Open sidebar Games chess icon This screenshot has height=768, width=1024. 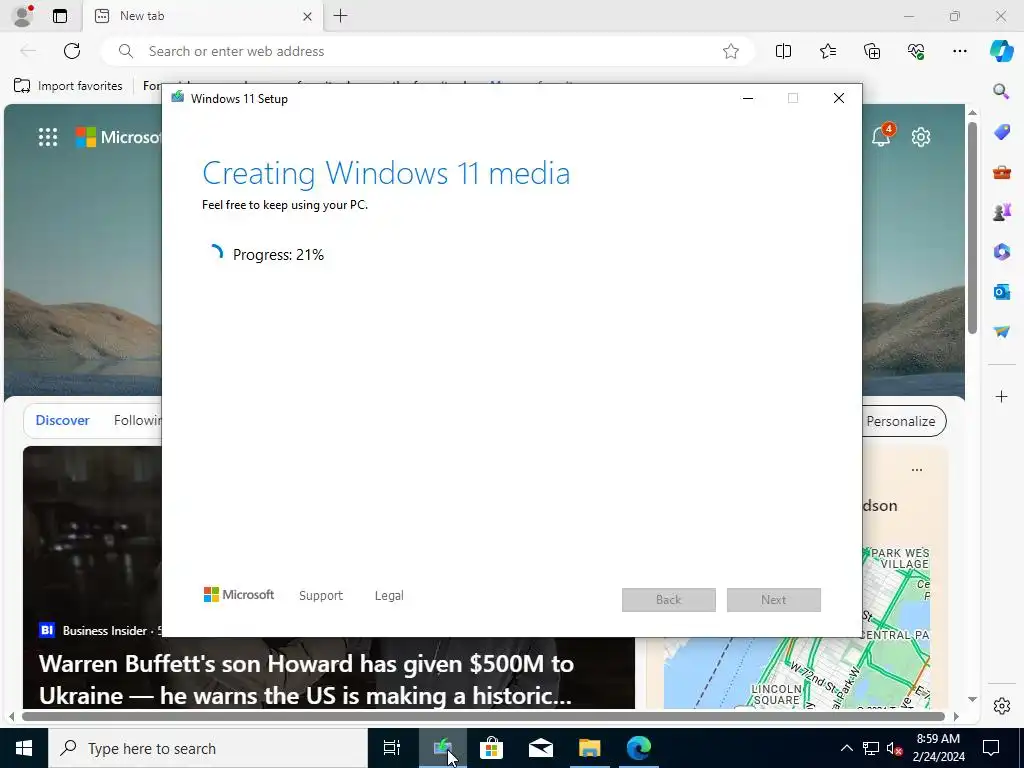click(1001, 212)
